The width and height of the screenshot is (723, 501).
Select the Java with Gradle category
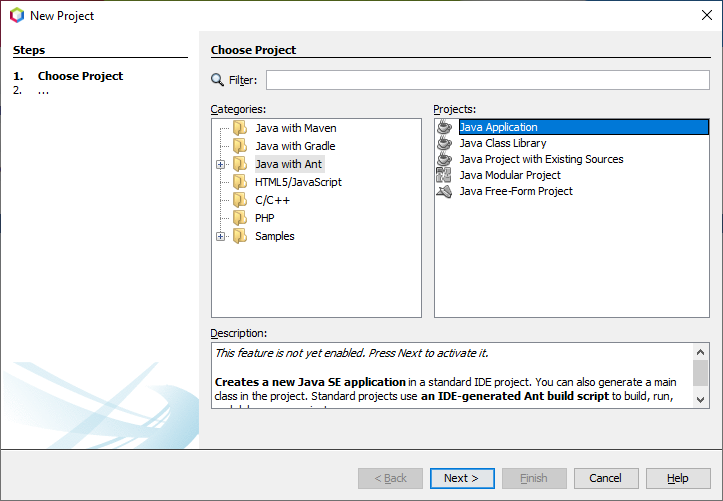pyautogui.click(x=295, y=146)
